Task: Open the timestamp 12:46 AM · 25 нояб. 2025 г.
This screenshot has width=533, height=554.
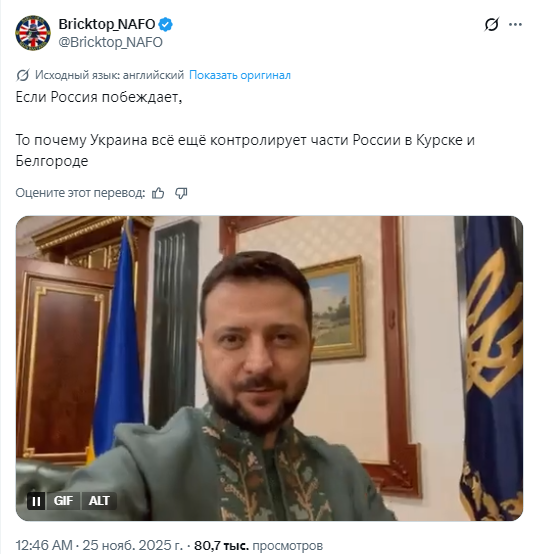Action: coord(99,546)
